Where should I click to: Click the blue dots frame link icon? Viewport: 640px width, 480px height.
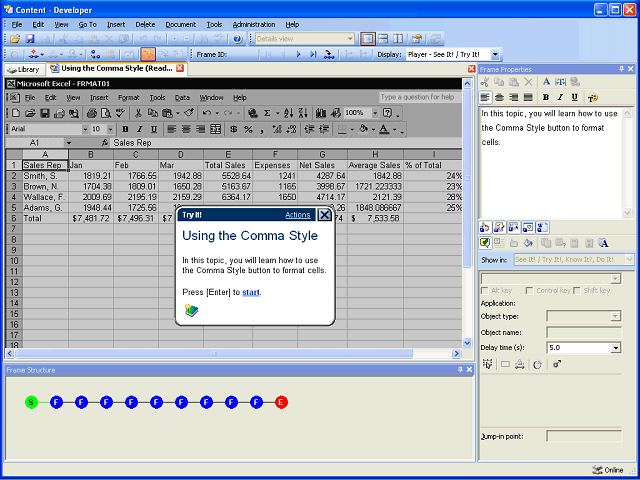(x=95, y=54)
